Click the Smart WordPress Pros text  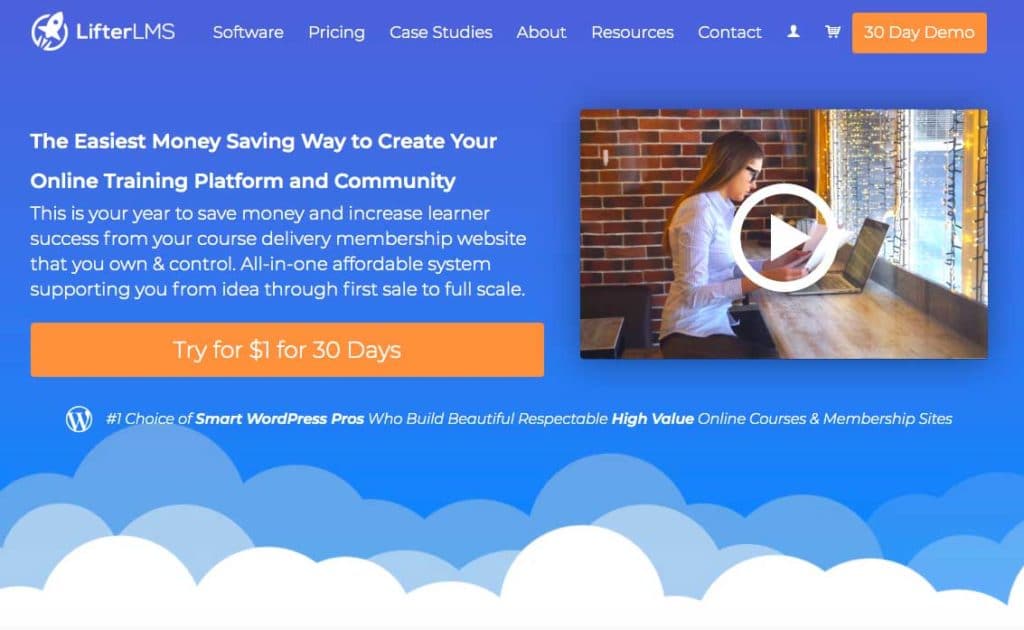point(280,418)
